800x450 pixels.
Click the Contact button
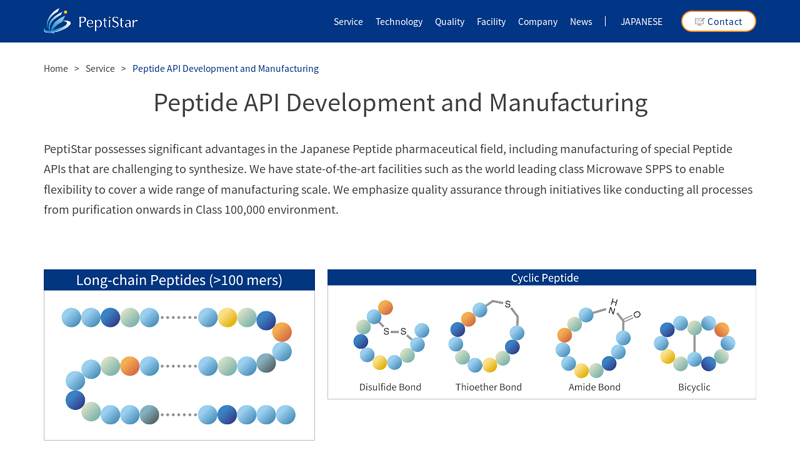pyautogui.click(x=718, y=21)
